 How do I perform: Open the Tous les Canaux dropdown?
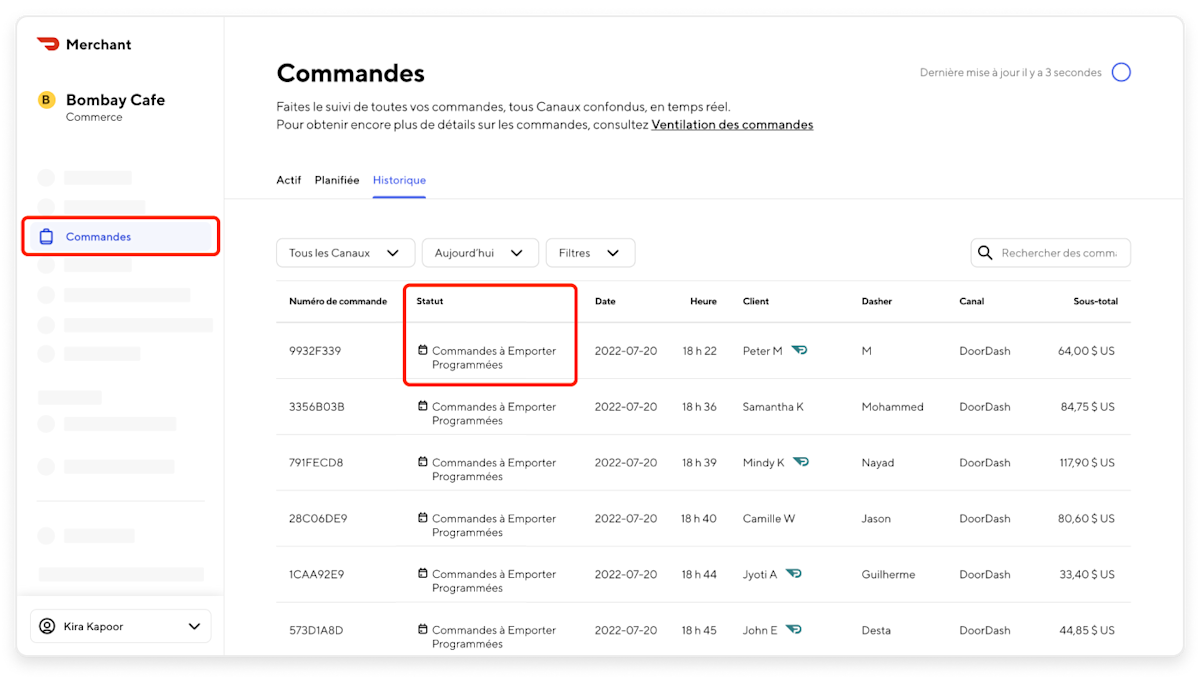point(345,253)
